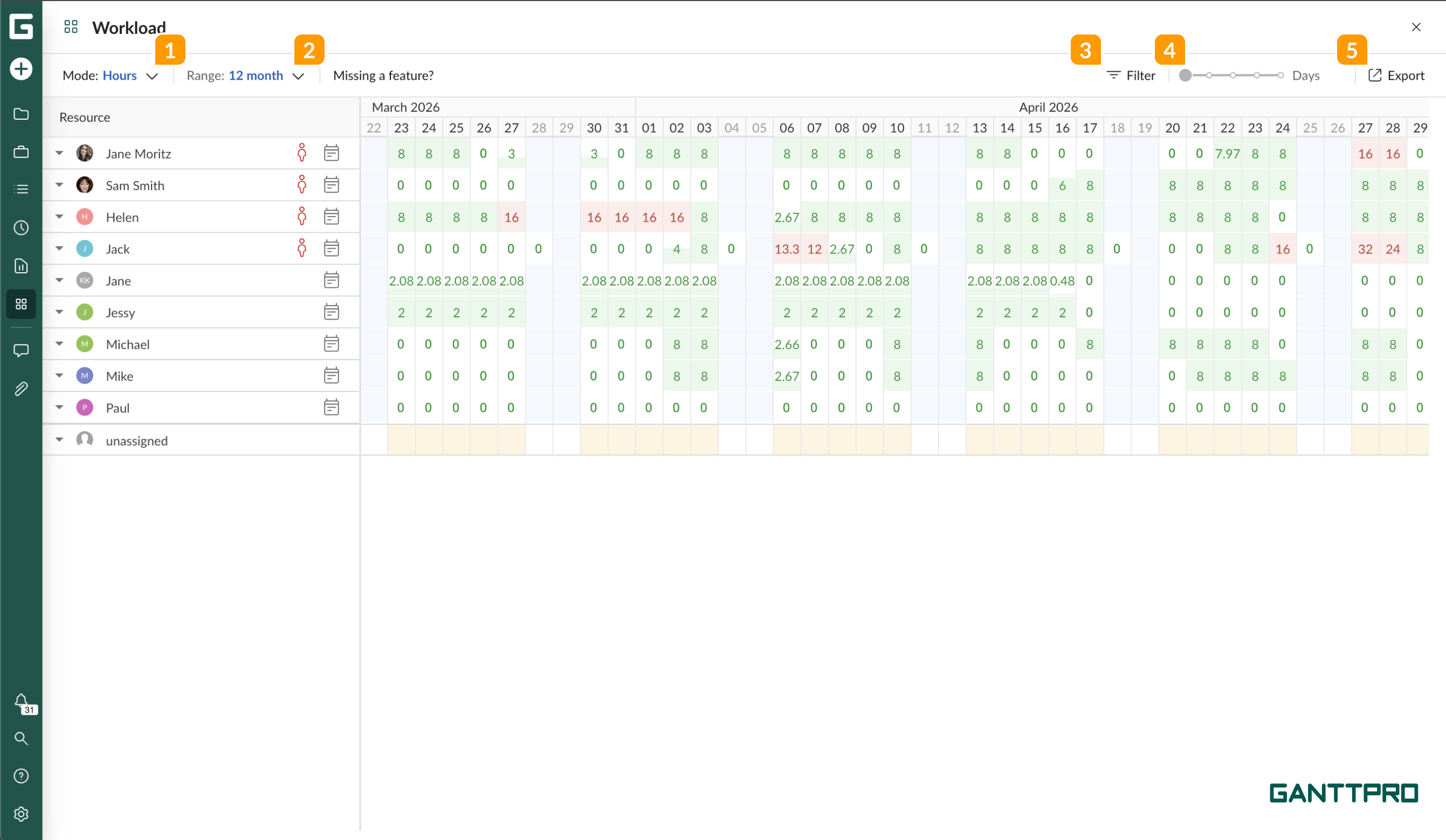Expand the unassigned resource row
This screenshot has height=840, width=1446.
[59, 440]
